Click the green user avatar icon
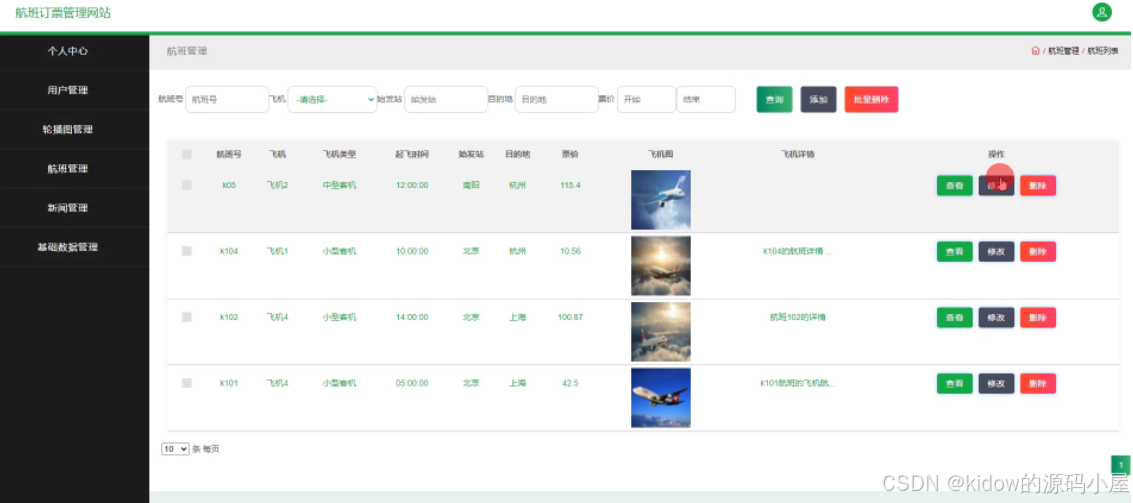Viewport: 1133px width, 503px height. click(1102, 12)
